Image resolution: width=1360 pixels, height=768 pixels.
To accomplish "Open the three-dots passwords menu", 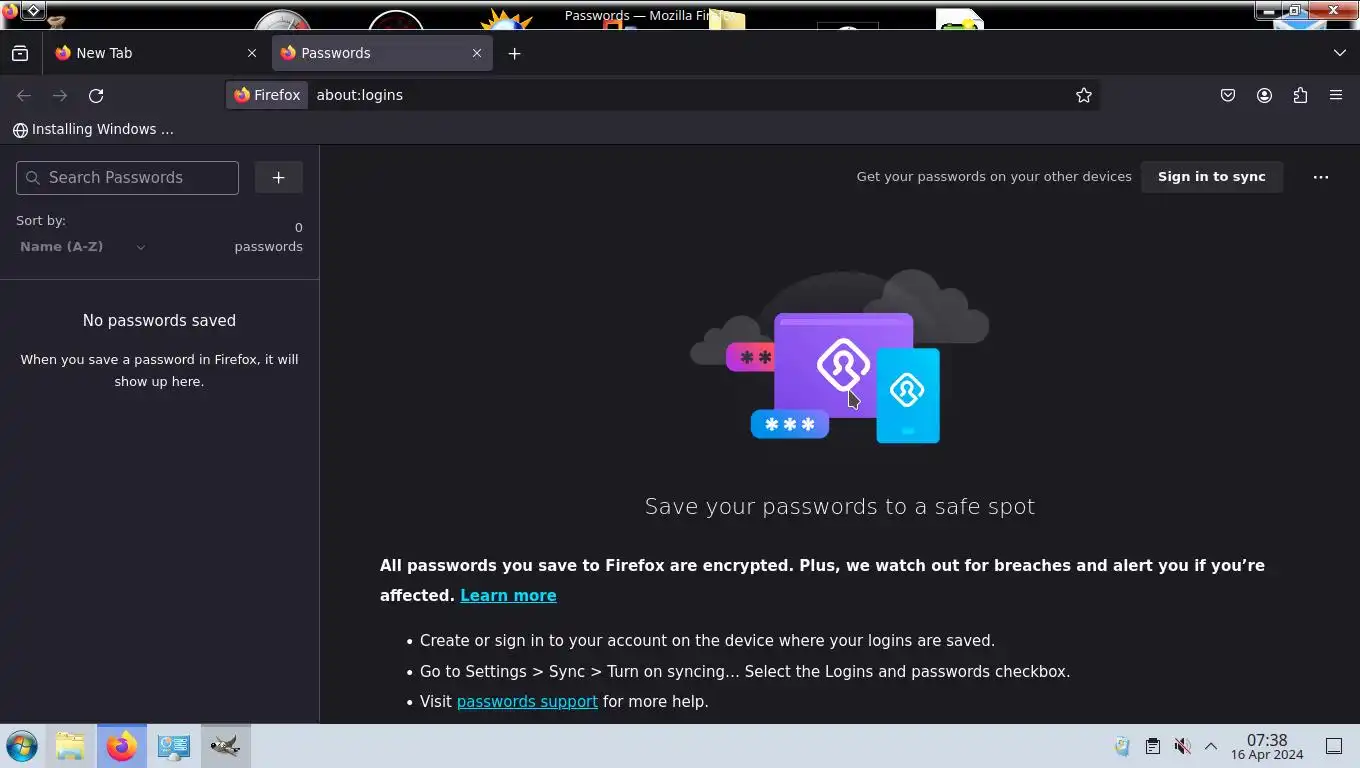I will point(1321,177).
